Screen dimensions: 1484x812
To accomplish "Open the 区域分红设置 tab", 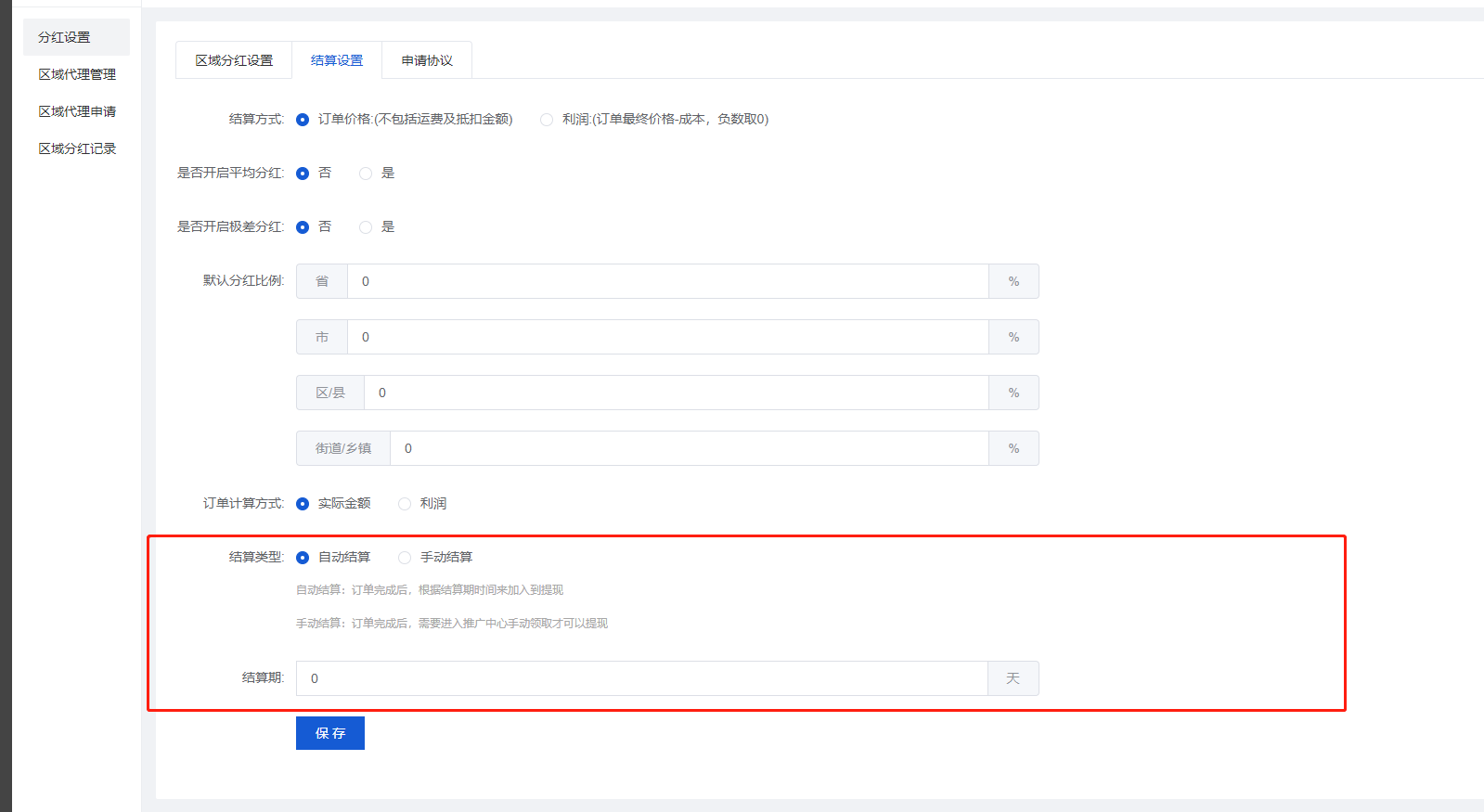I will click(x=234, y=60).
